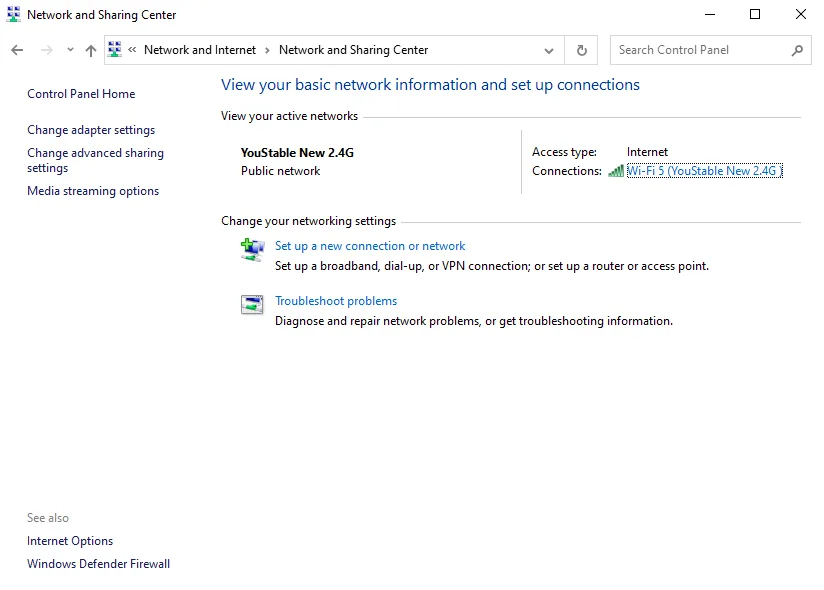Click the 'Connections:' label
This screenshot has width=824, height=590.
pyautogui.click(x=566, y=171)
